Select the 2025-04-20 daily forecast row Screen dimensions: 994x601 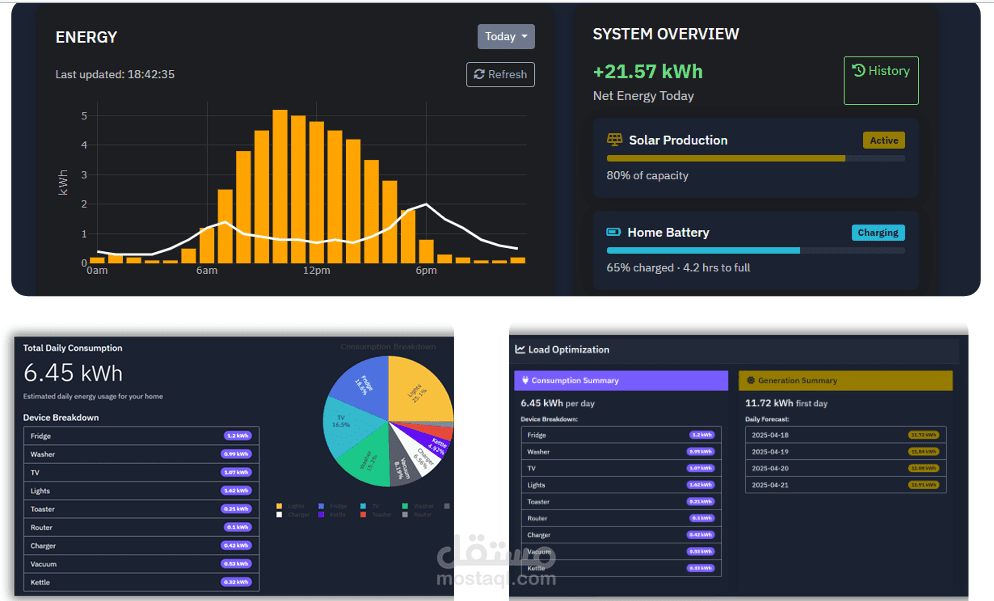(x=846, y=468)
